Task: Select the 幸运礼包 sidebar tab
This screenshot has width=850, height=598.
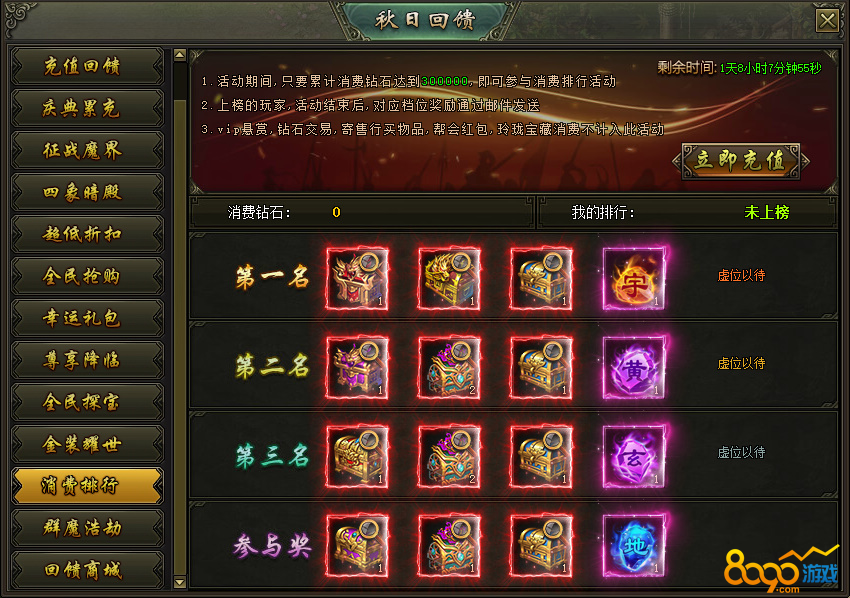Action: pyautogui.click(x=87, y=318)
